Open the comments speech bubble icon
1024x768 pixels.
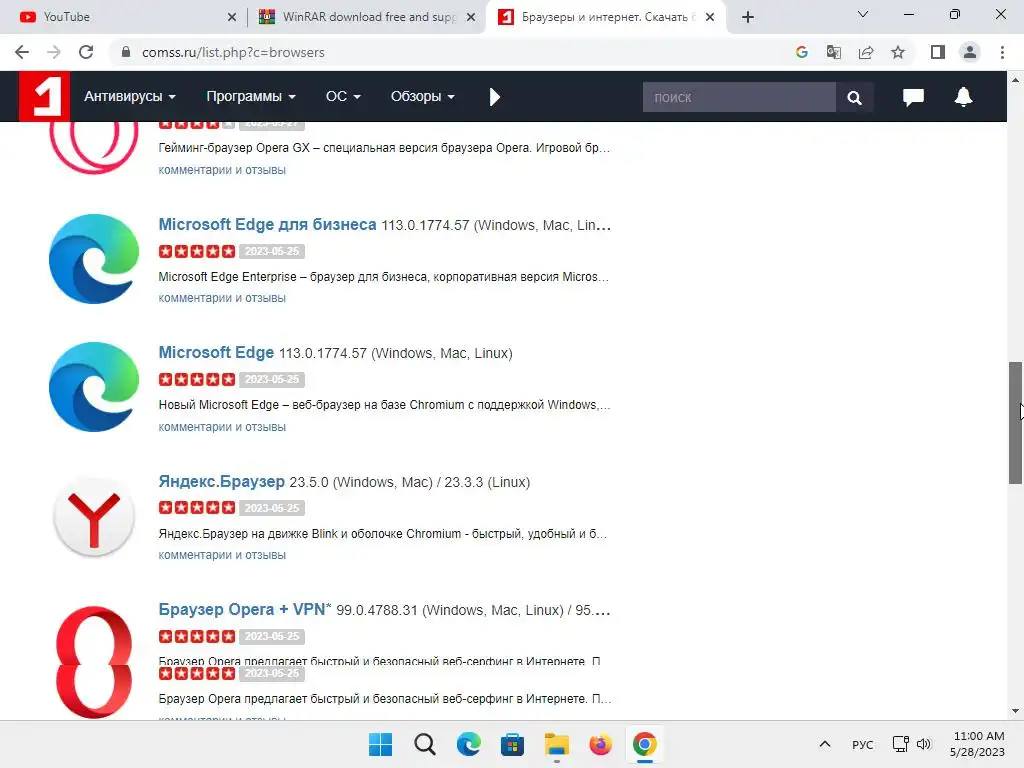pyautogui.click(x=913, y=97)
